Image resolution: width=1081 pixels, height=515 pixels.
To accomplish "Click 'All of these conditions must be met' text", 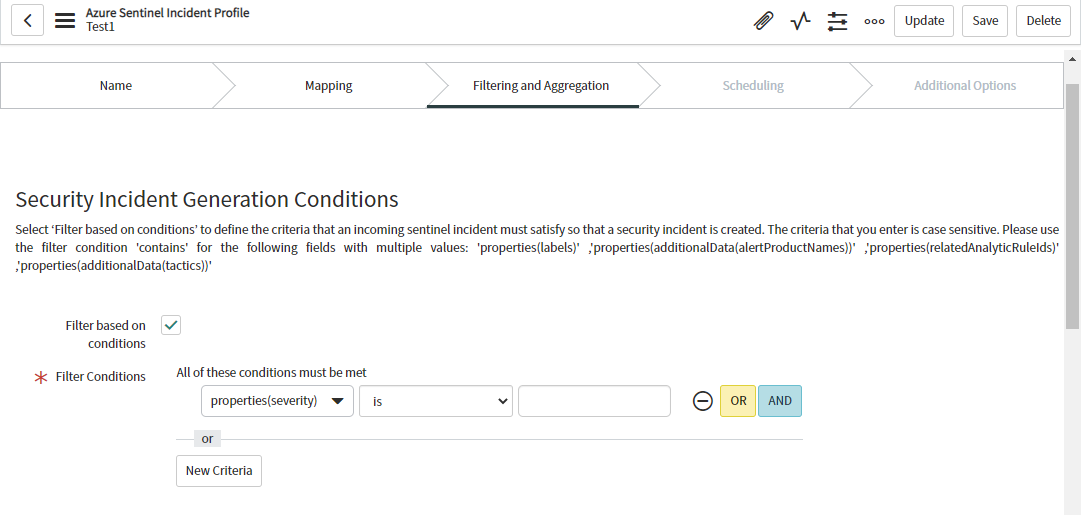I will click(x=272, y=372).
